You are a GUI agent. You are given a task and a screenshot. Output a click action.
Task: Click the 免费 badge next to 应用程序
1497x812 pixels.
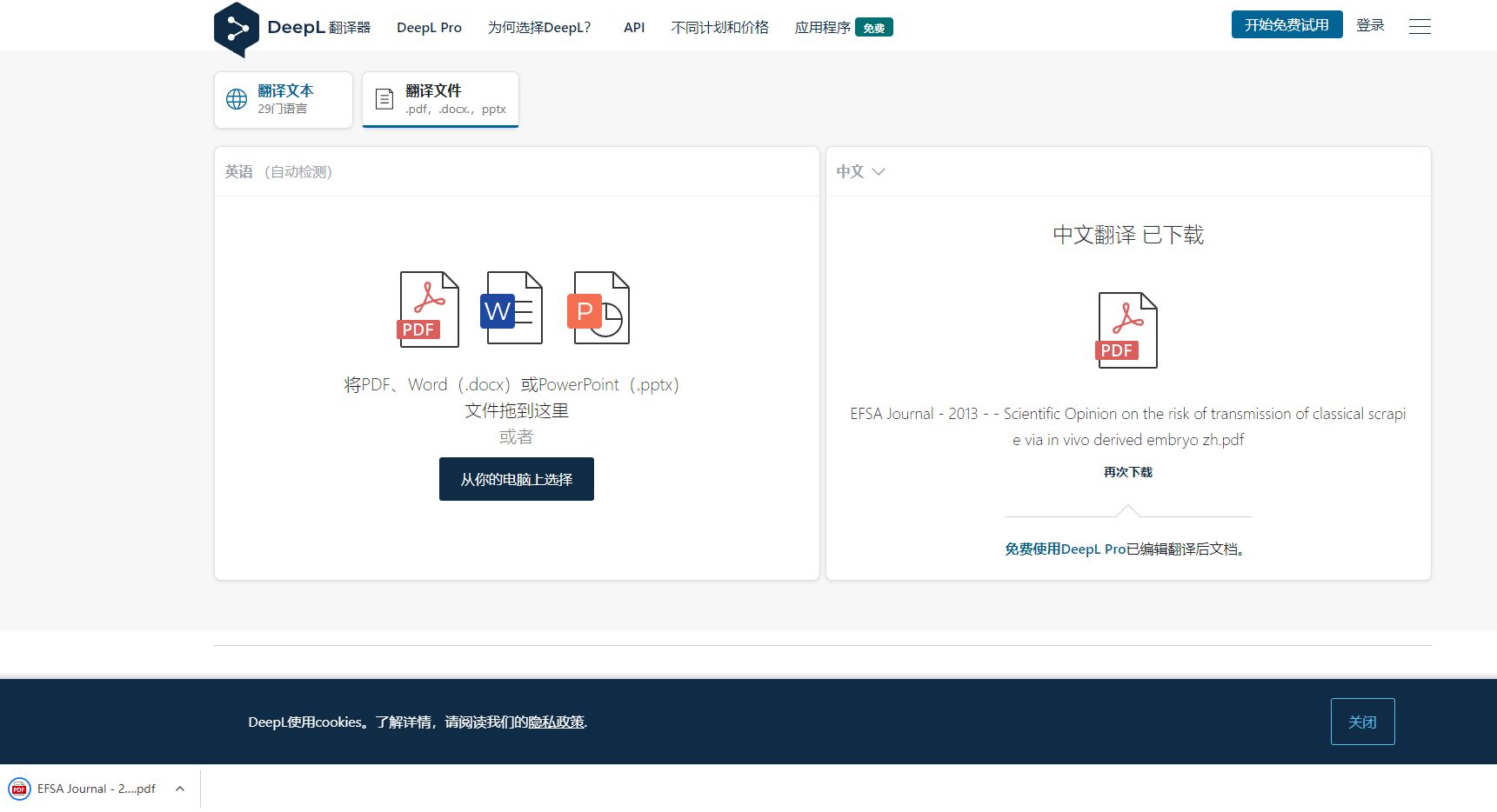[874, 28]
